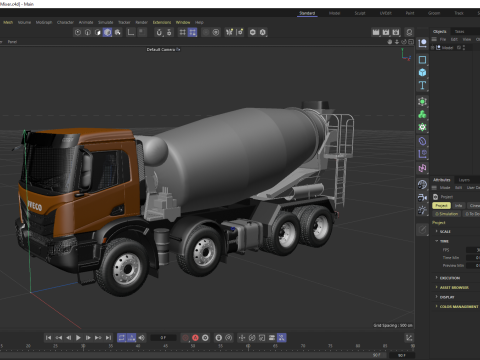Image resolution: width=480 pixels, height=360 pixels.
Task: Open the Attributes panel hamburger menu
Action: pyautogui.click(x=434, y=188)
